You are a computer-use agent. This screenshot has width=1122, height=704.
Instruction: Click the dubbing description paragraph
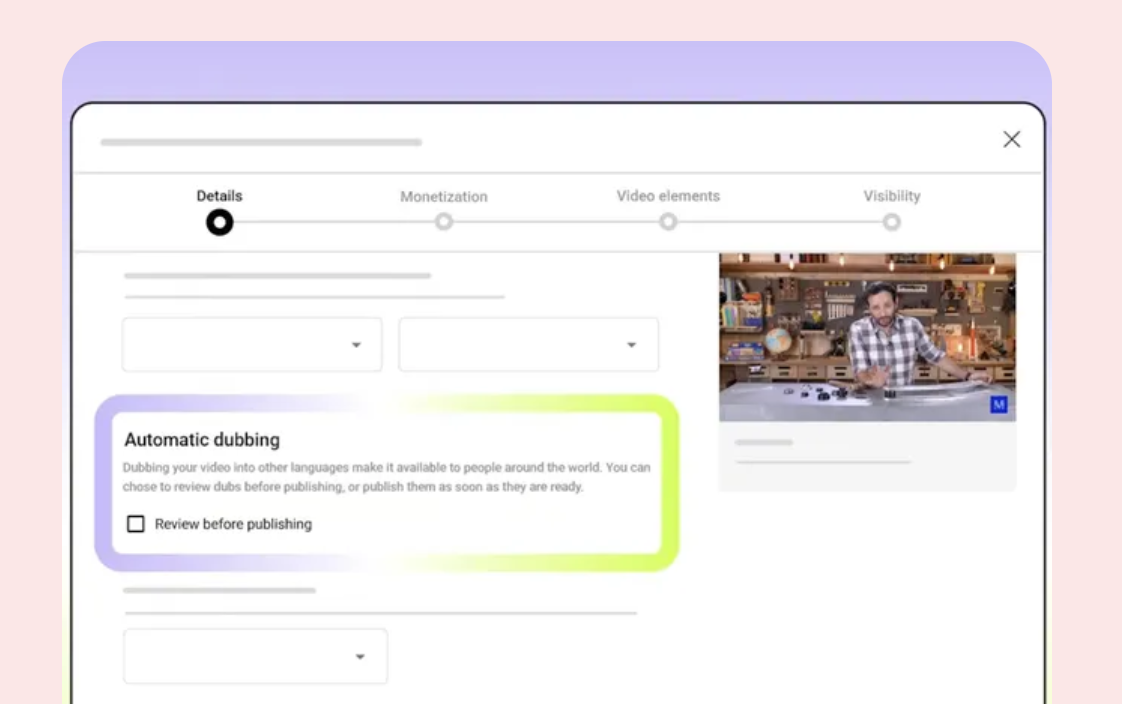[x=386, y=477]
